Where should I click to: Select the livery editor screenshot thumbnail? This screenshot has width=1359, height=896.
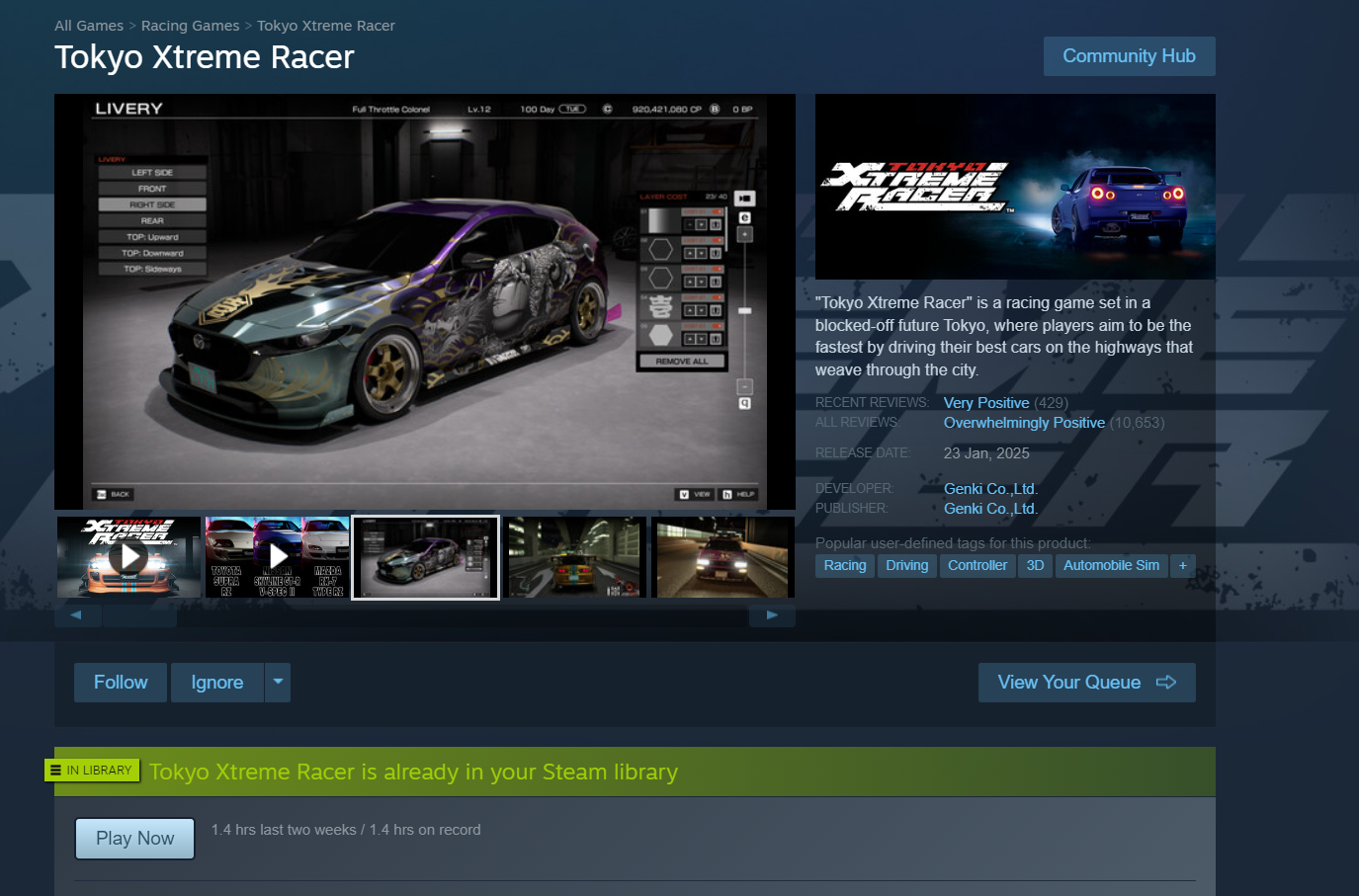pyautogui.click(x=426, y=557)
